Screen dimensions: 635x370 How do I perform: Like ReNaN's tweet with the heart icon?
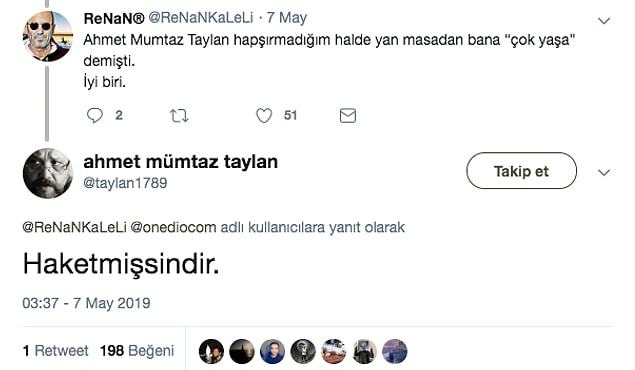coord(264,116)
